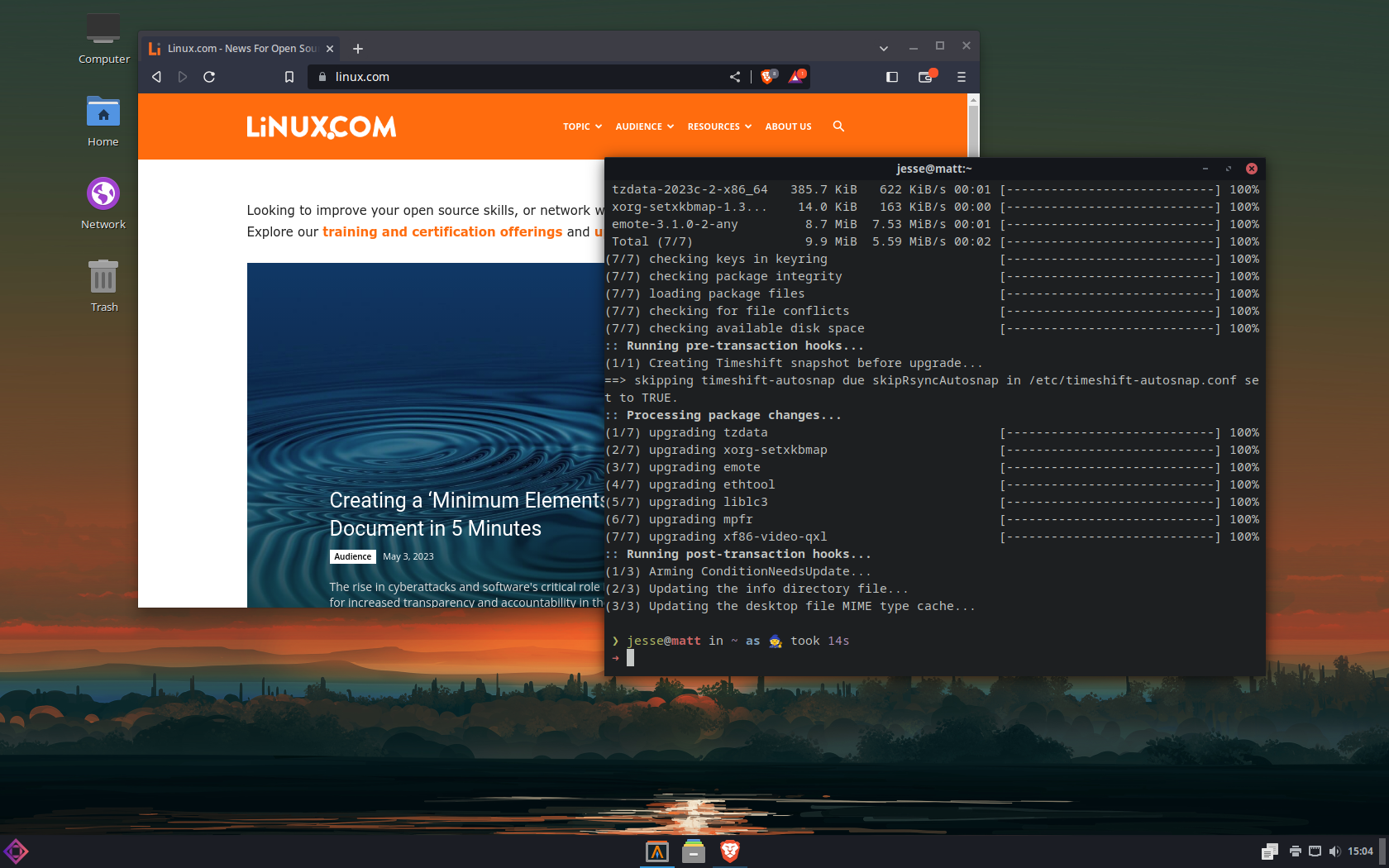Click the page vertical scrollbar in Brave

[x=973, y=132]
